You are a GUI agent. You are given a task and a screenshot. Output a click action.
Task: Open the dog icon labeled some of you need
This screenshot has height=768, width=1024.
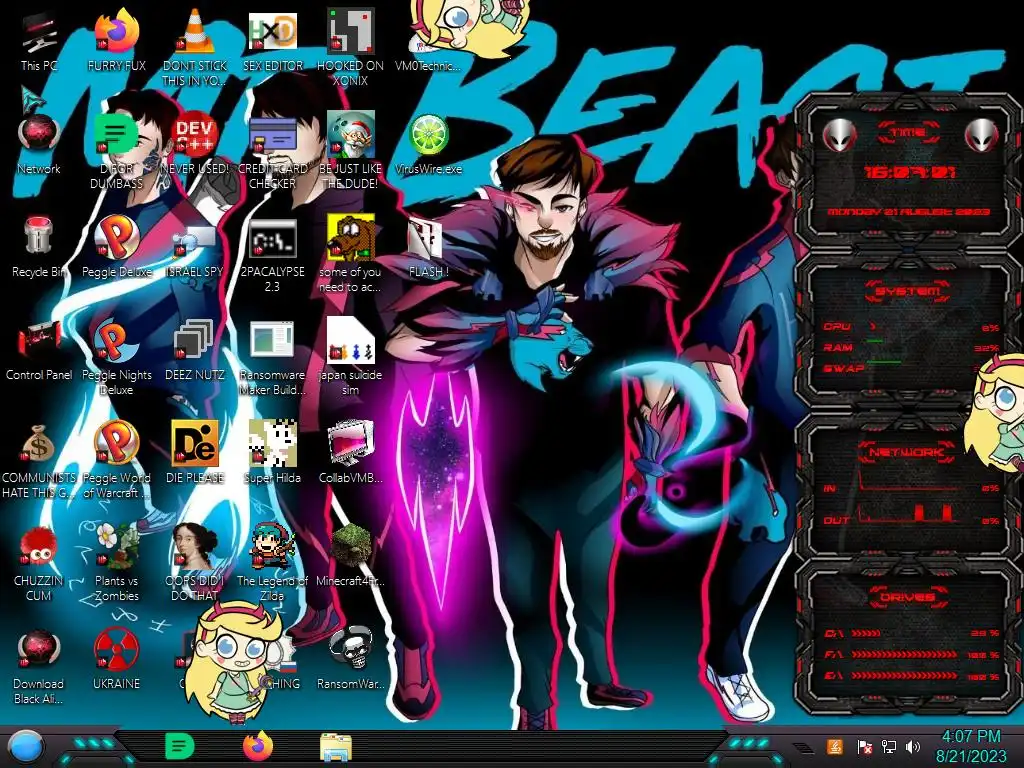[350, 253]
